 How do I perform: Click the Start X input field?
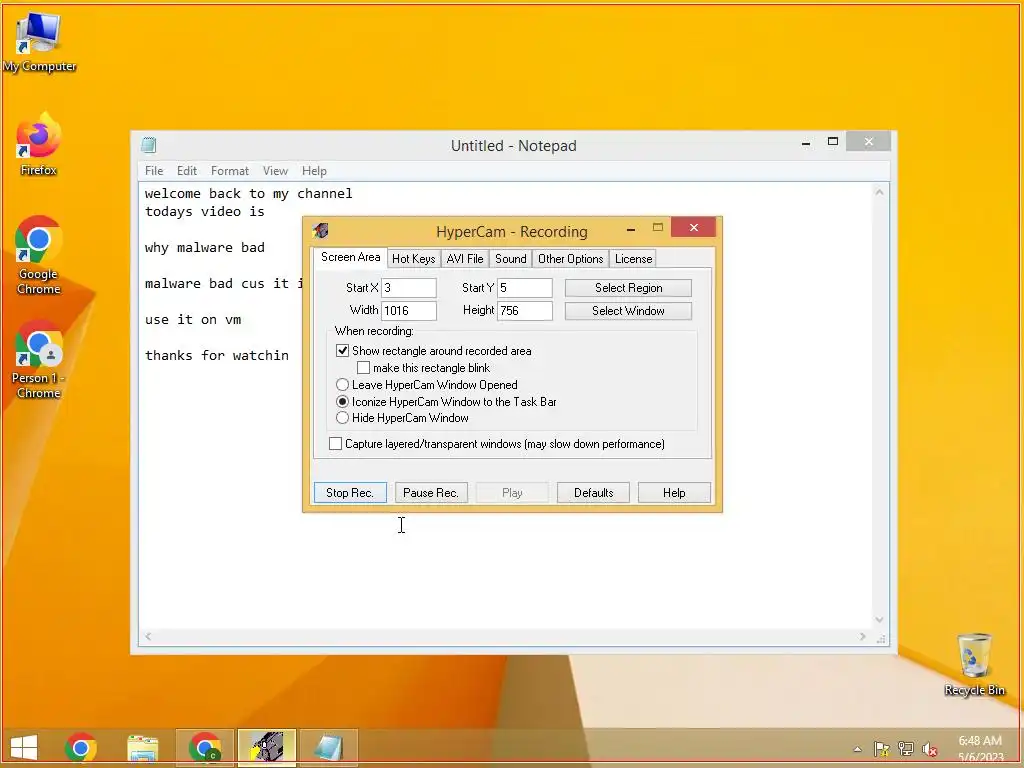[x=409, y=288]
